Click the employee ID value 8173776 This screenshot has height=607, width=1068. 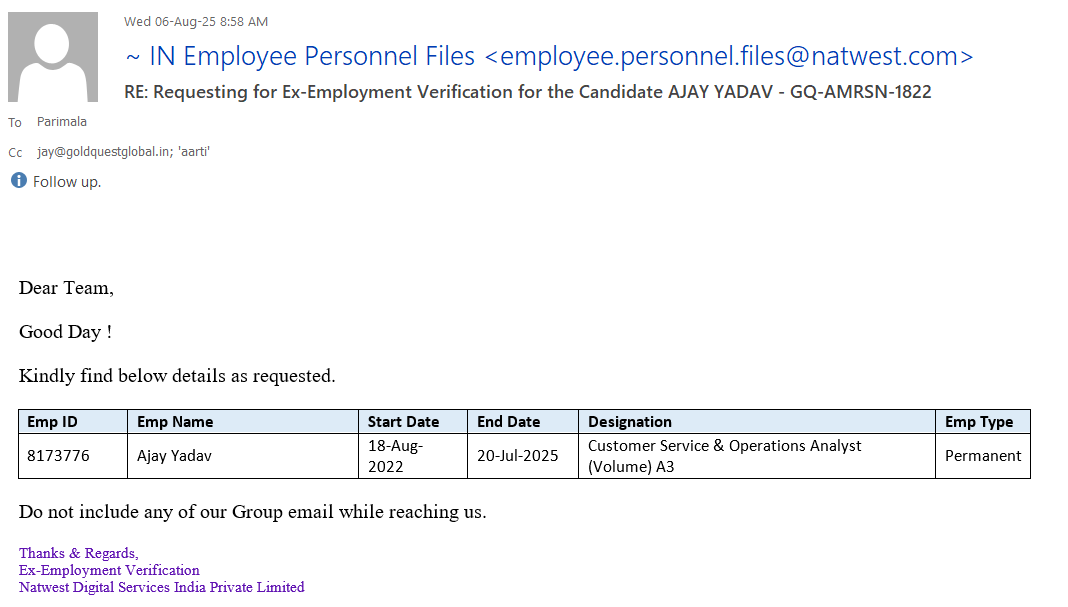point(58,456)
